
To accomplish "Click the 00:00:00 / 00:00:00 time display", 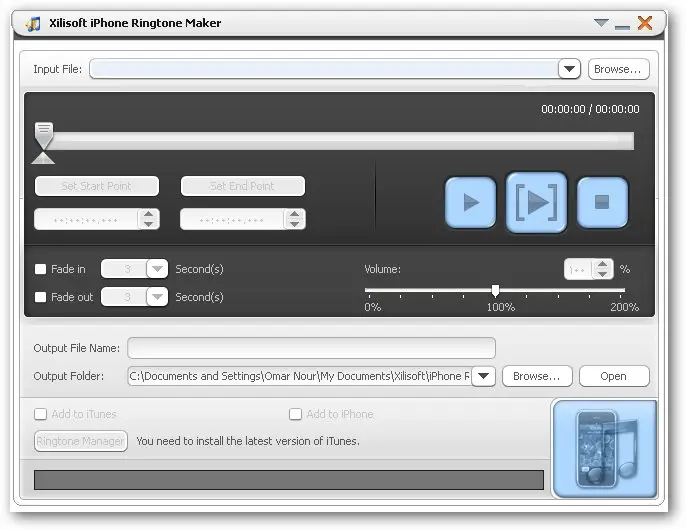I will click(590, 109).
